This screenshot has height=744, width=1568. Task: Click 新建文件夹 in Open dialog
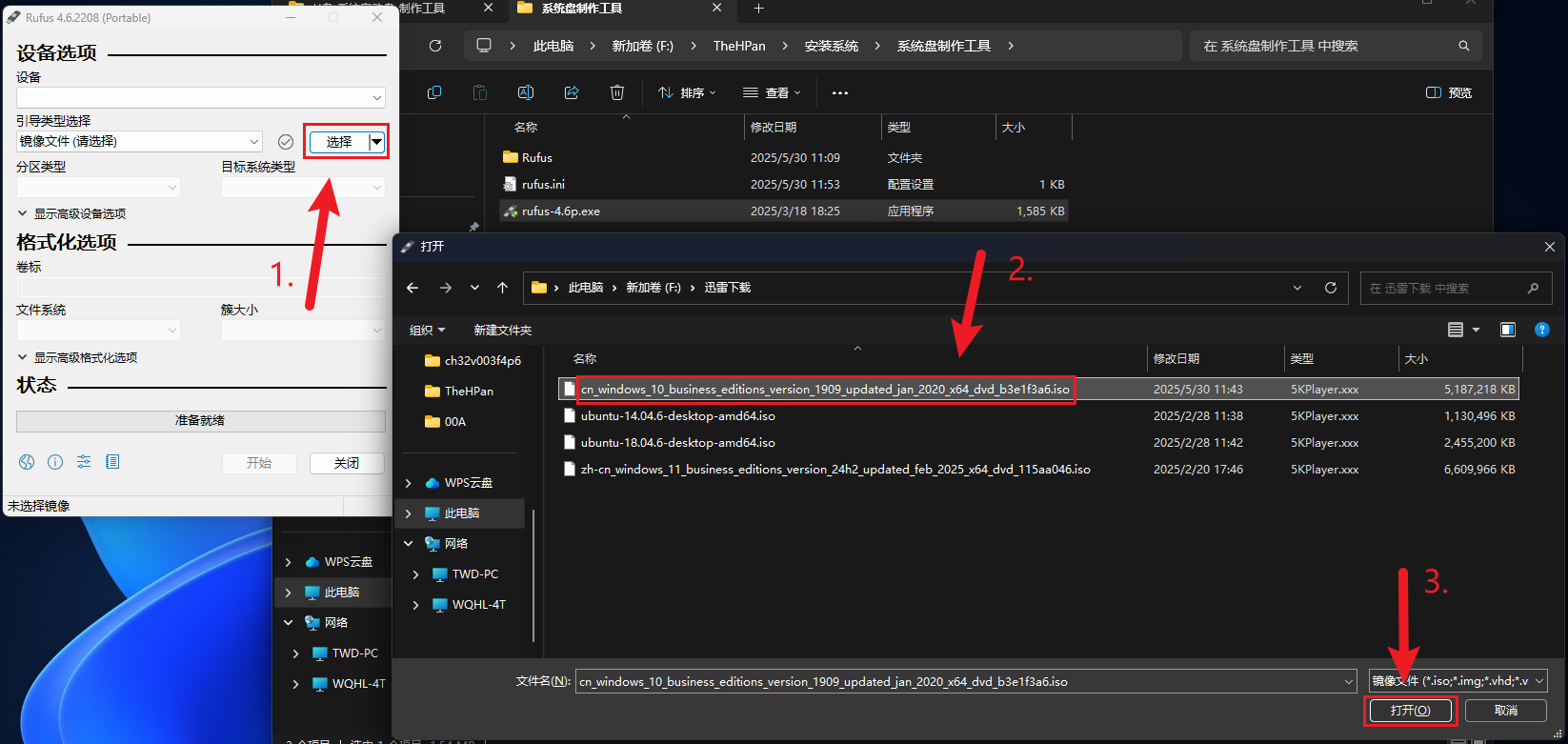(503, 330)
